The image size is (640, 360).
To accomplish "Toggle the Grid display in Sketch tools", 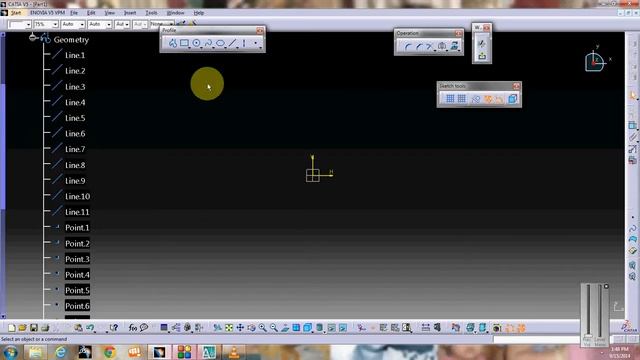I will coord(450,99).
